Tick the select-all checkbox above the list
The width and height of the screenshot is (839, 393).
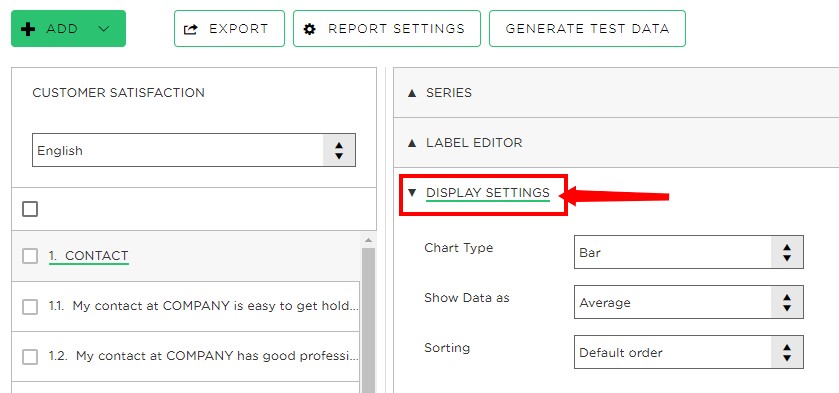30,209
